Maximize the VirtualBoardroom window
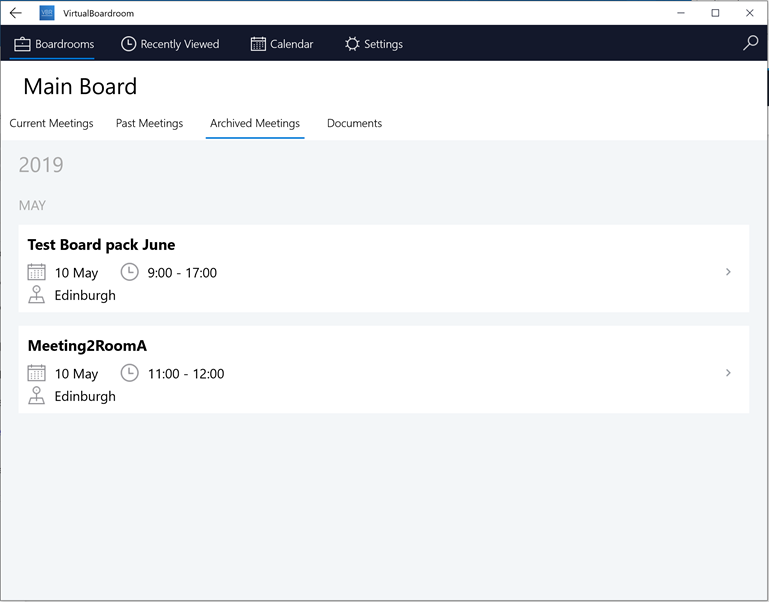769x602 pixels. tap(715, 13)
